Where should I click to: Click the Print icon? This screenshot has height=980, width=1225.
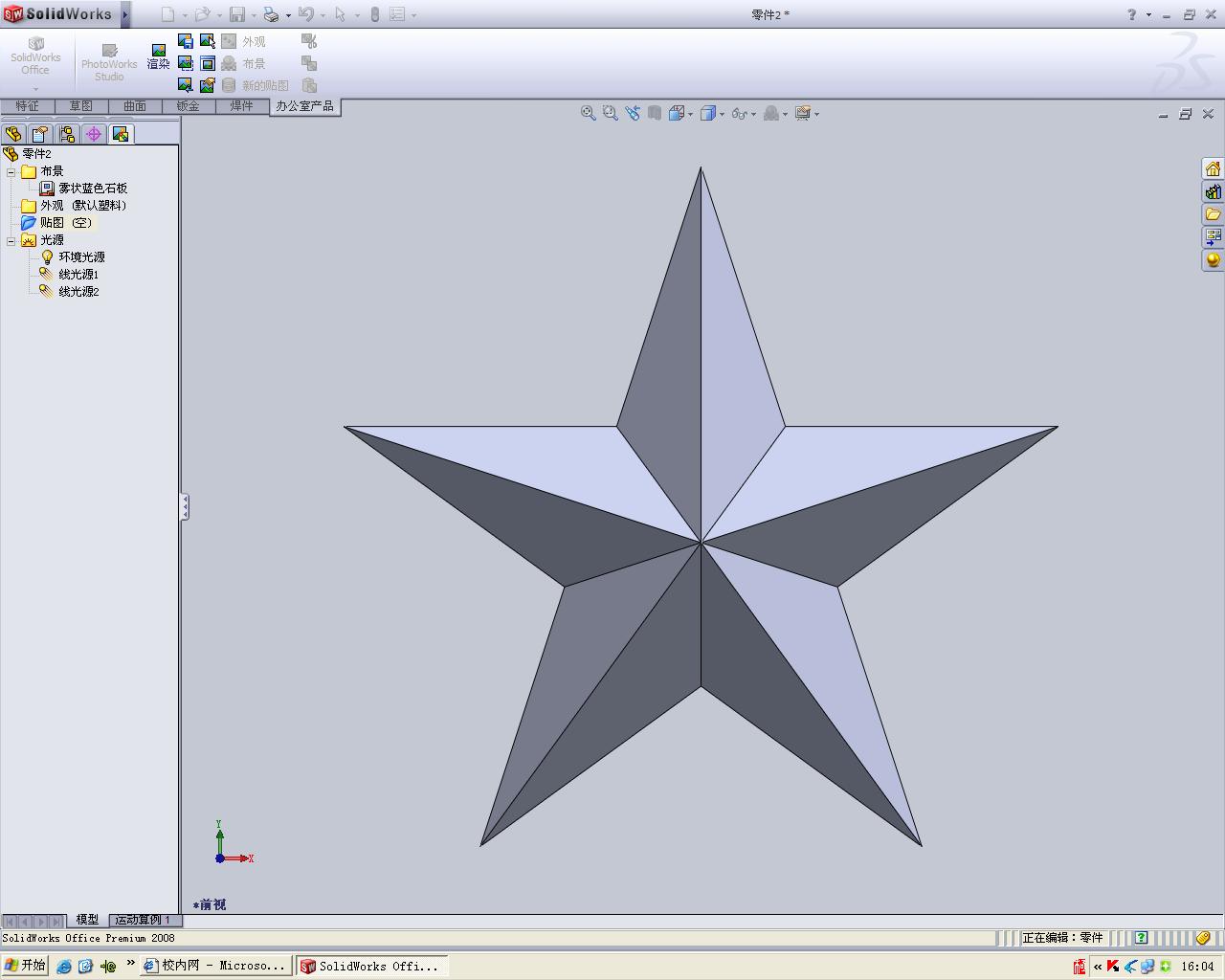[x=272, y=14]
